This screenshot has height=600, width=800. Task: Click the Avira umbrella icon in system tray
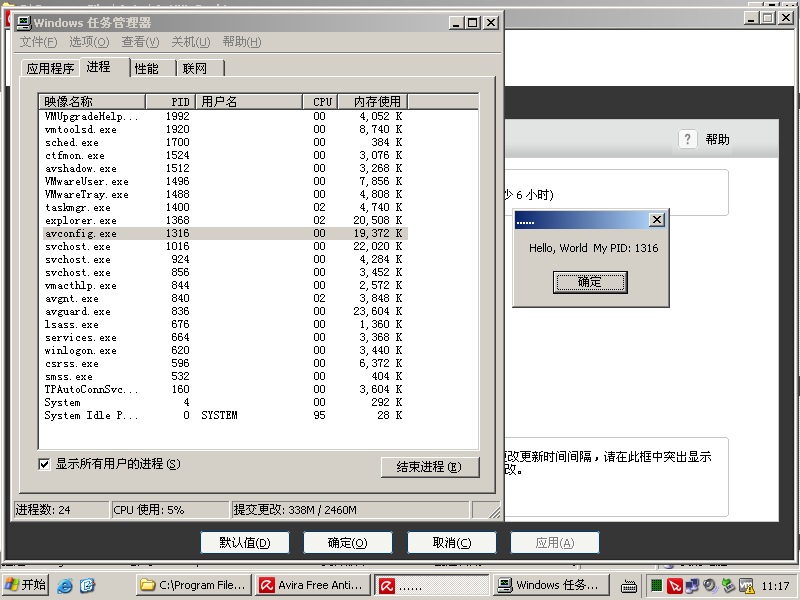674,585
